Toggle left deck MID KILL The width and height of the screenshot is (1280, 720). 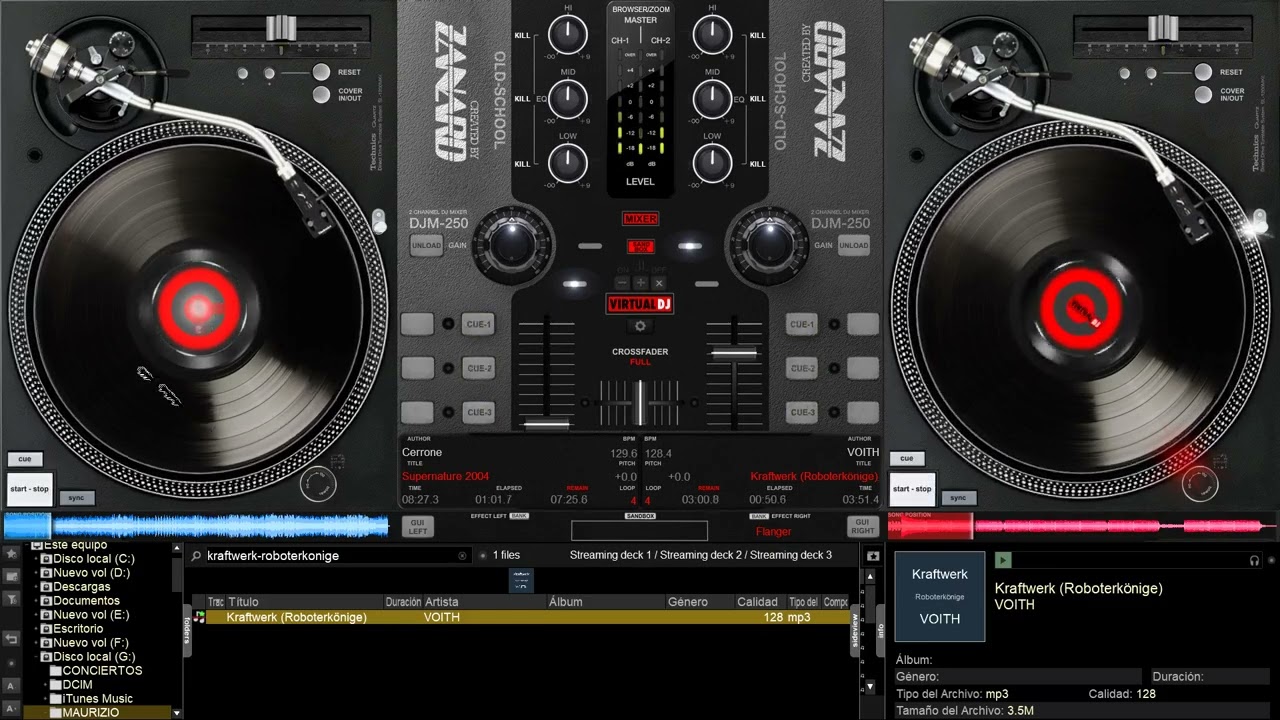[522, 99]
